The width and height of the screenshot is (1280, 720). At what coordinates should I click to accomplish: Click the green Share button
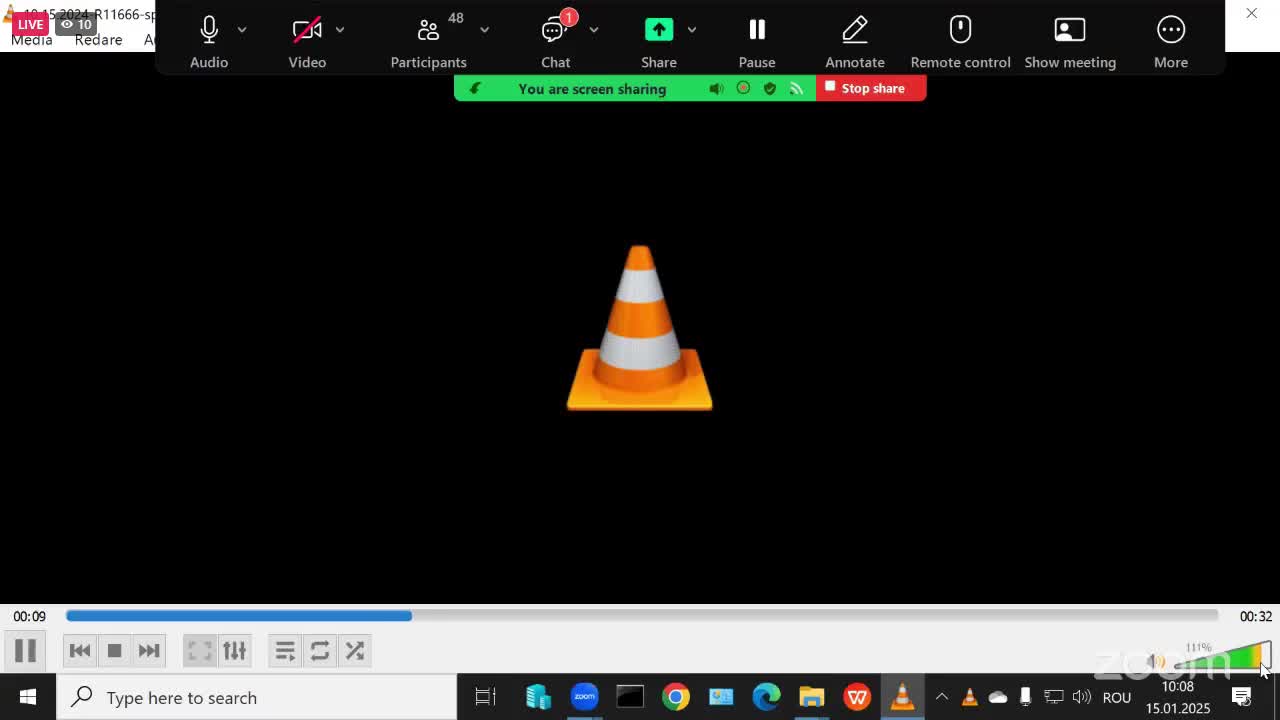tap(659, 40)
